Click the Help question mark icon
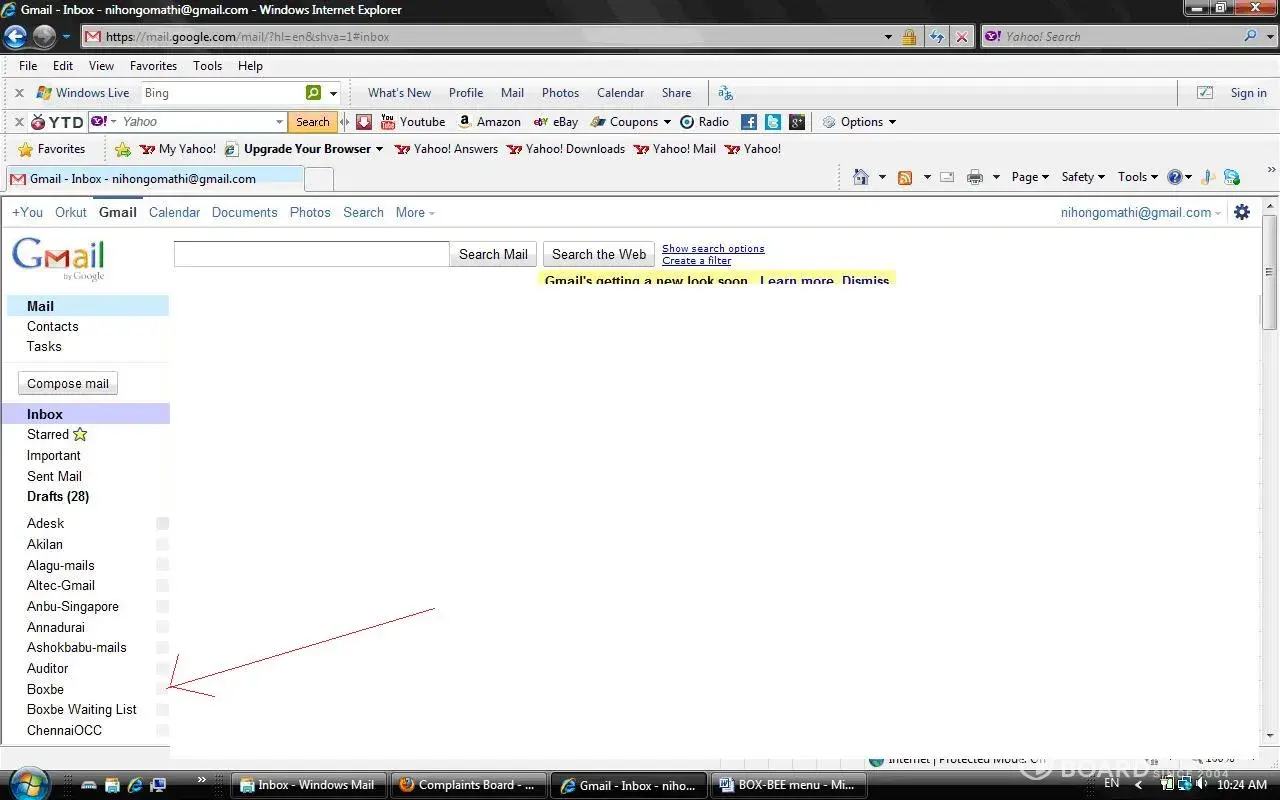Screen dimensions: 1280x800 tap(1174, 177)
